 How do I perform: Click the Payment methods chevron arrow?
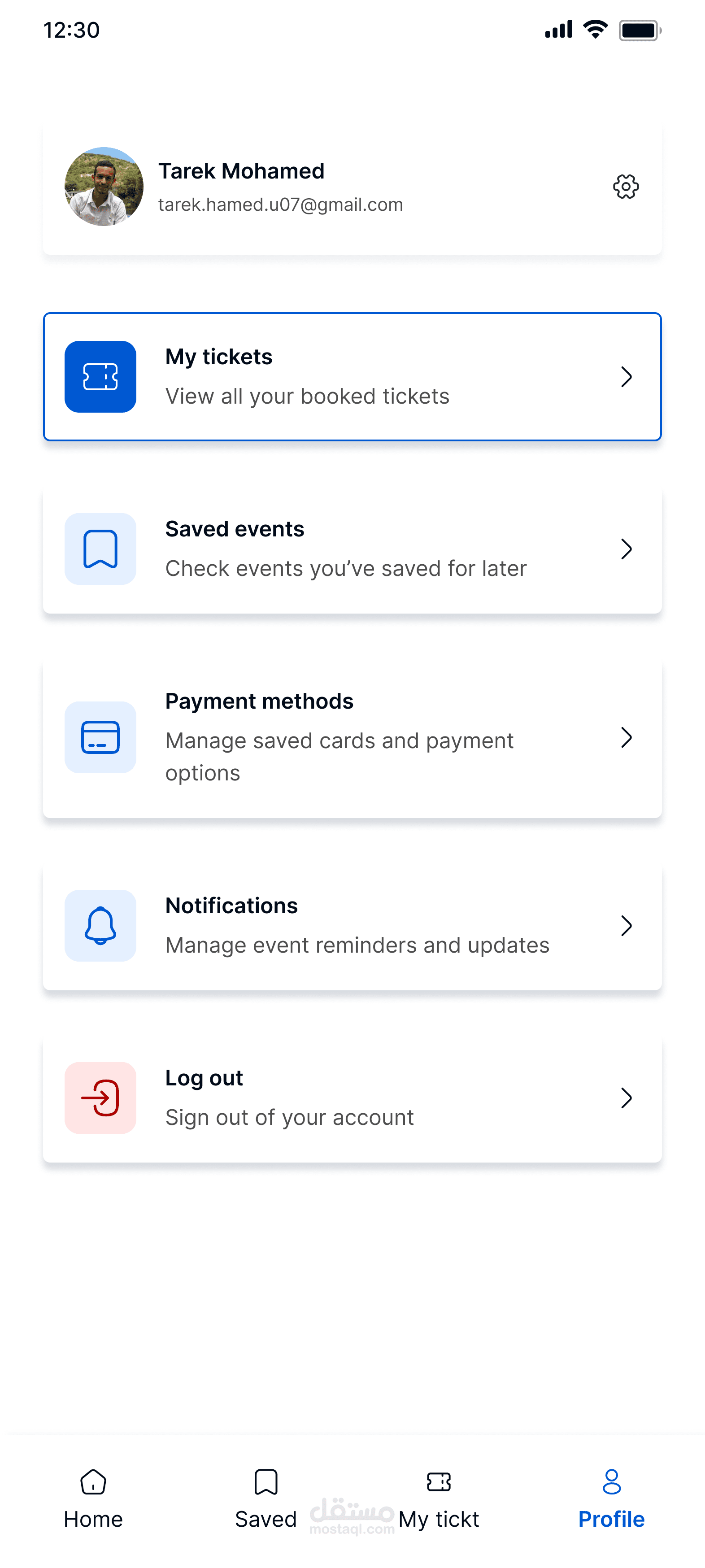626,737
